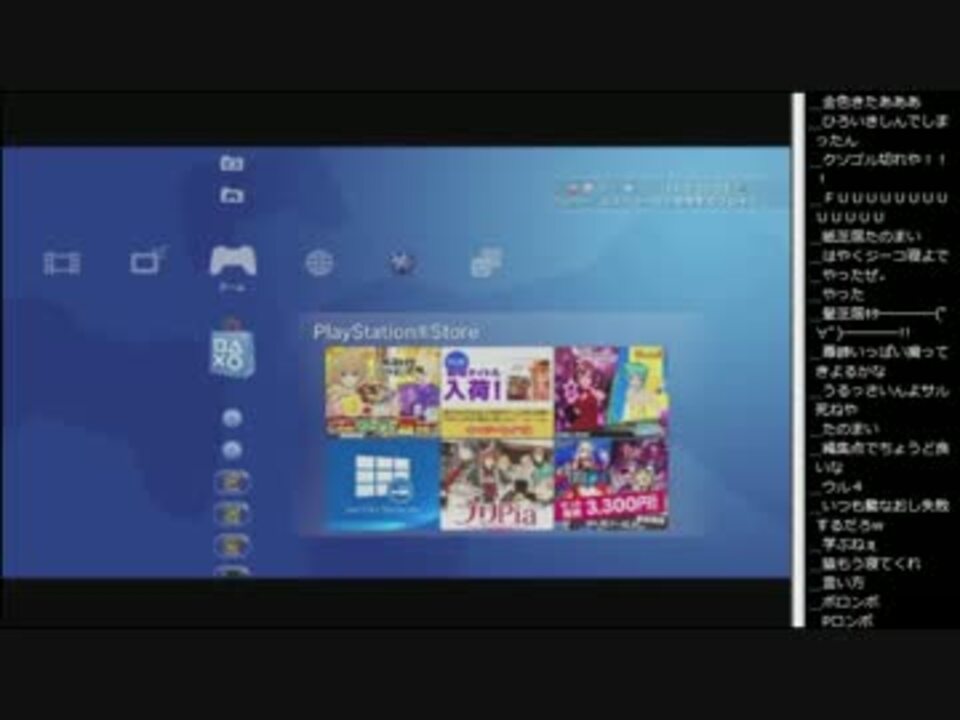Open the top-left anime promo tile in Store
This screenshot has width=960, height=720.
(383, 392)
